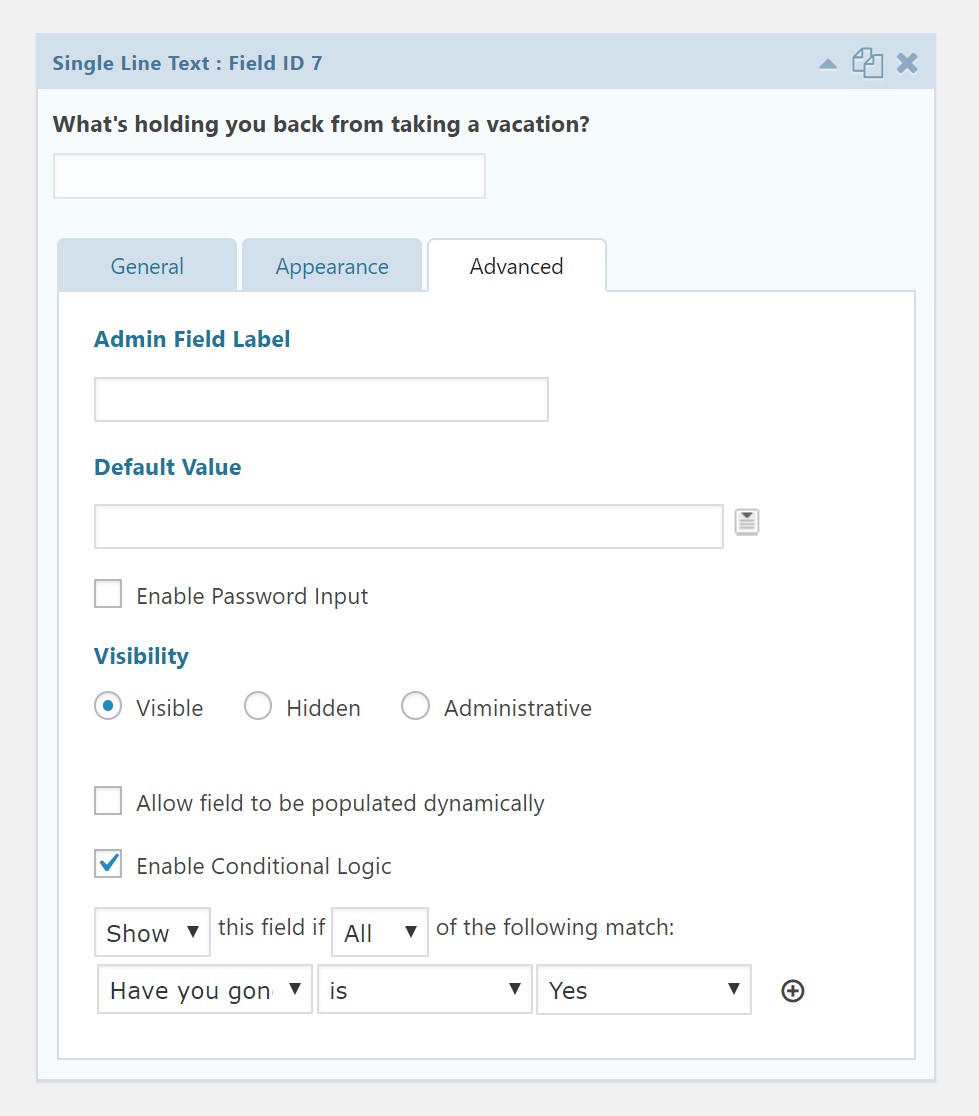
Task: Disable Enable Conditional Logic checkbox
Action: pos(108,864)
